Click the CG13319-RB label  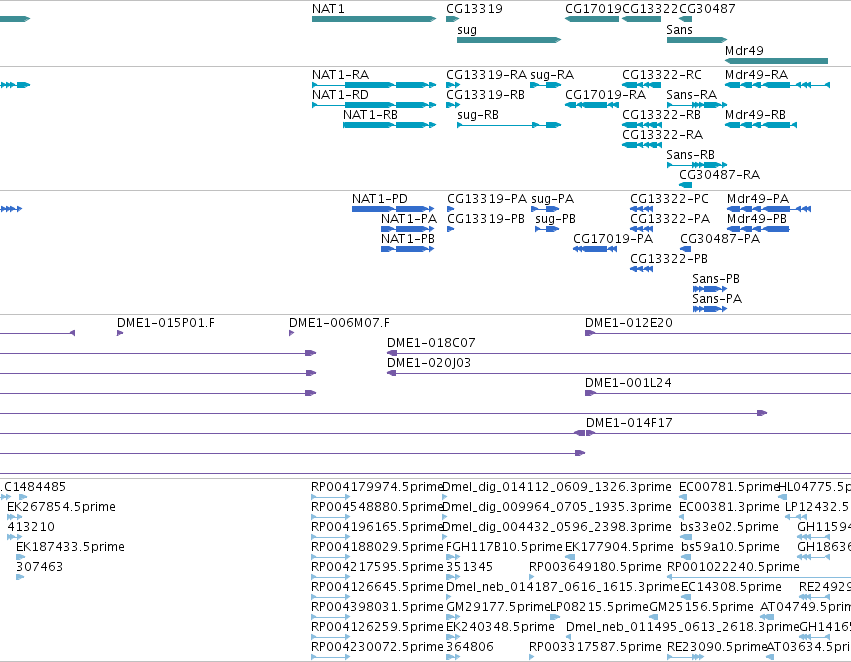point(485,94)
